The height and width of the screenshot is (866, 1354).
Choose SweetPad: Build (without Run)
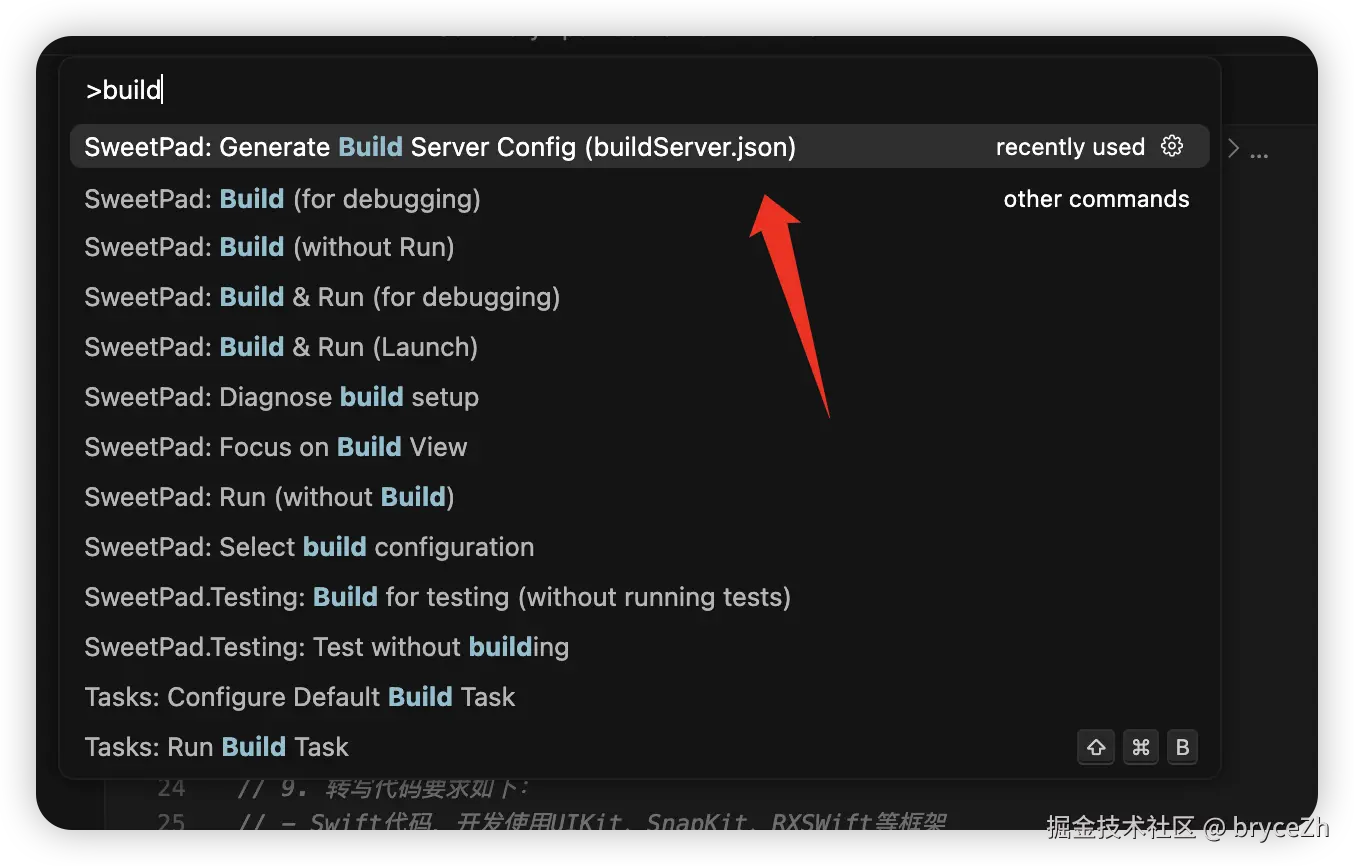tap(269, 247)
